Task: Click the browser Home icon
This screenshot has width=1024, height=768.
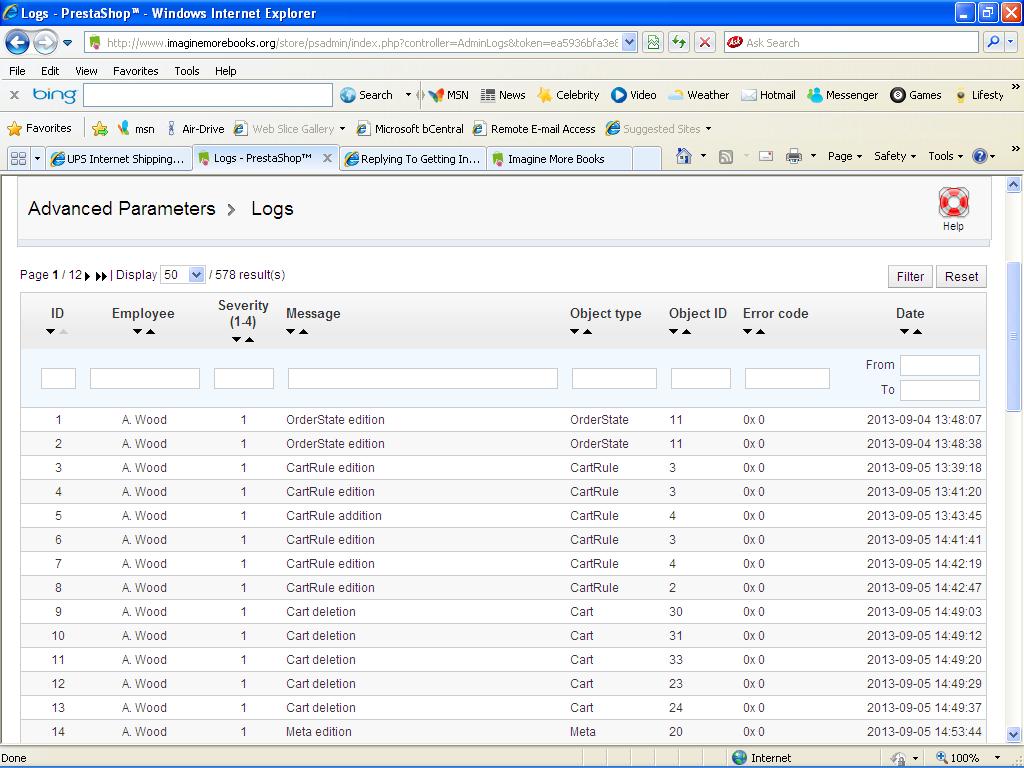Action: click(x=684, y=156)
